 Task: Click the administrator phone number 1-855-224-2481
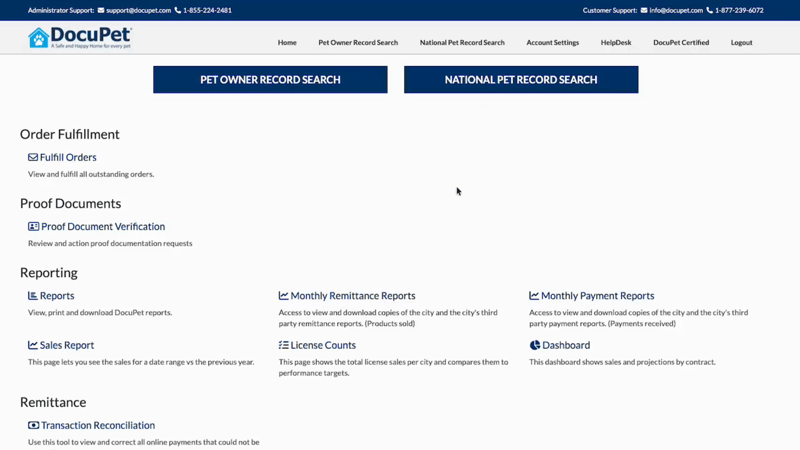207,10
